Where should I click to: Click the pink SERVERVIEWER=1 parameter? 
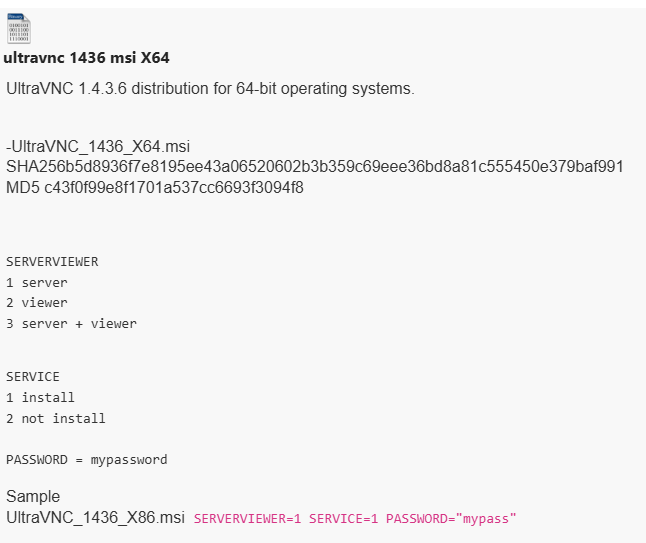click(247, 519)
